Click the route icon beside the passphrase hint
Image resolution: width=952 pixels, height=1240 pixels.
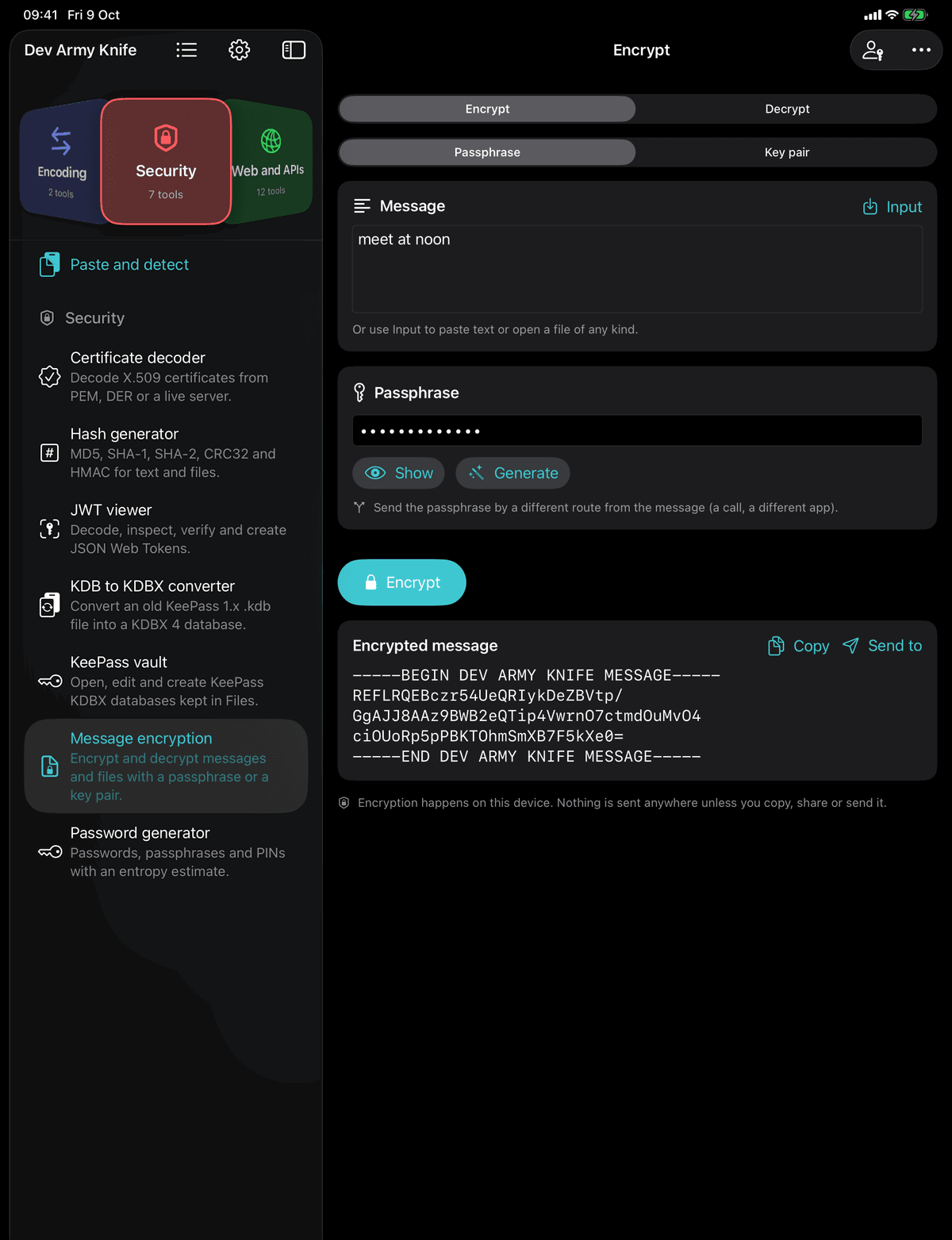click(x=359, y=507)
